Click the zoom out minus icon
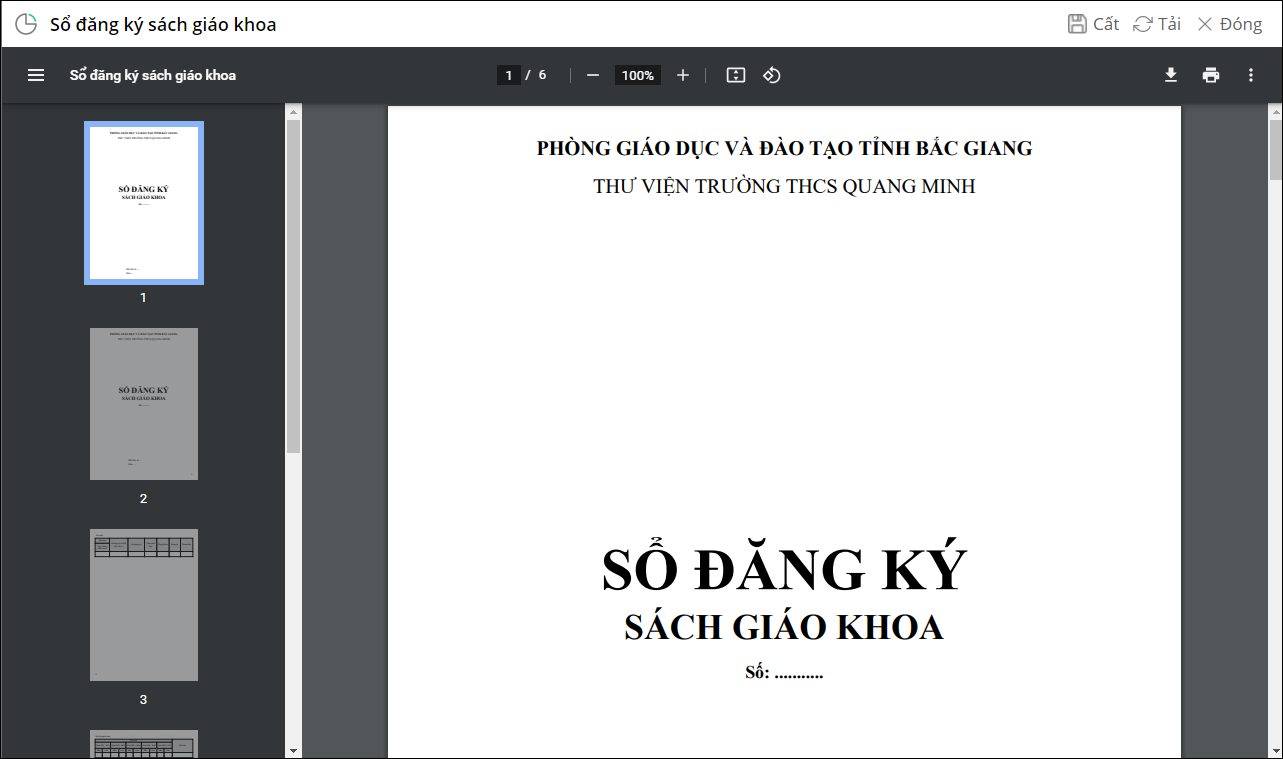The height and width of the screenshot is (759, 1283). pyautogui.click(x=593, y=75)
